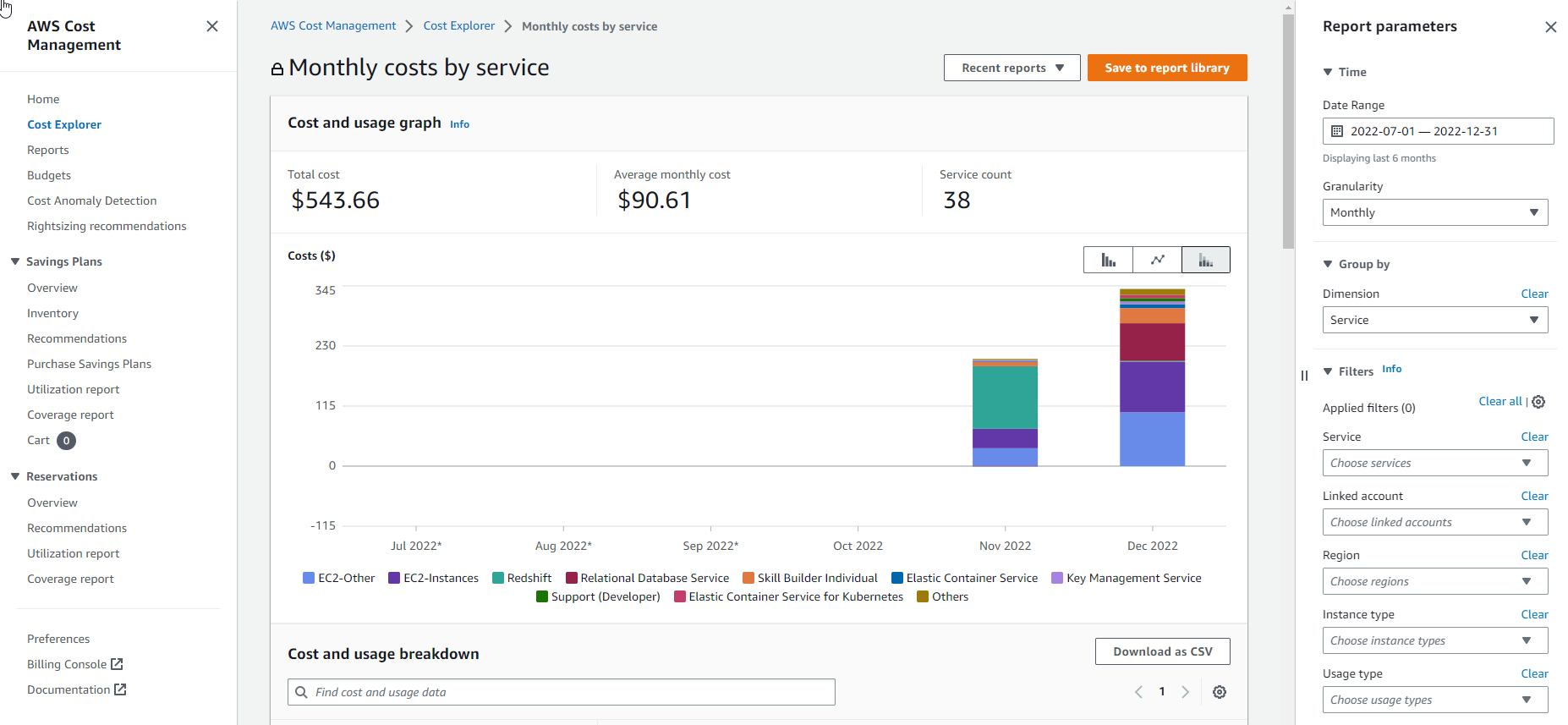The width and height of the screenshot is (1568, 725).
Task: Clear the Region filter
Action: point(1534,555)
